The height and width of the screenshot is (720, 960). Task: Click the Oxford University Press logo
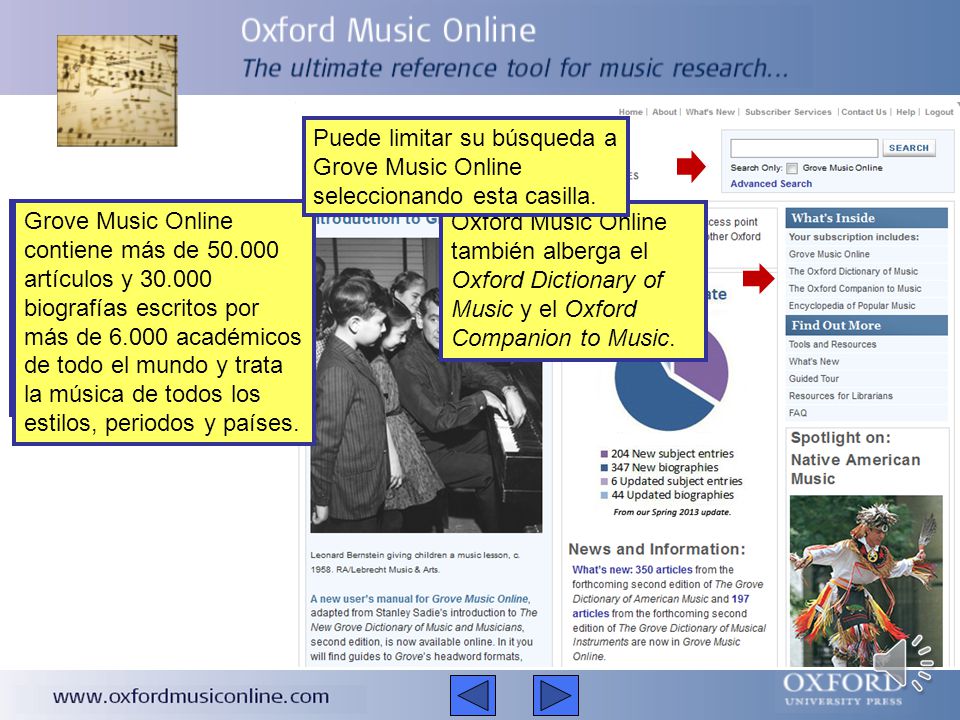coord(842,690)
